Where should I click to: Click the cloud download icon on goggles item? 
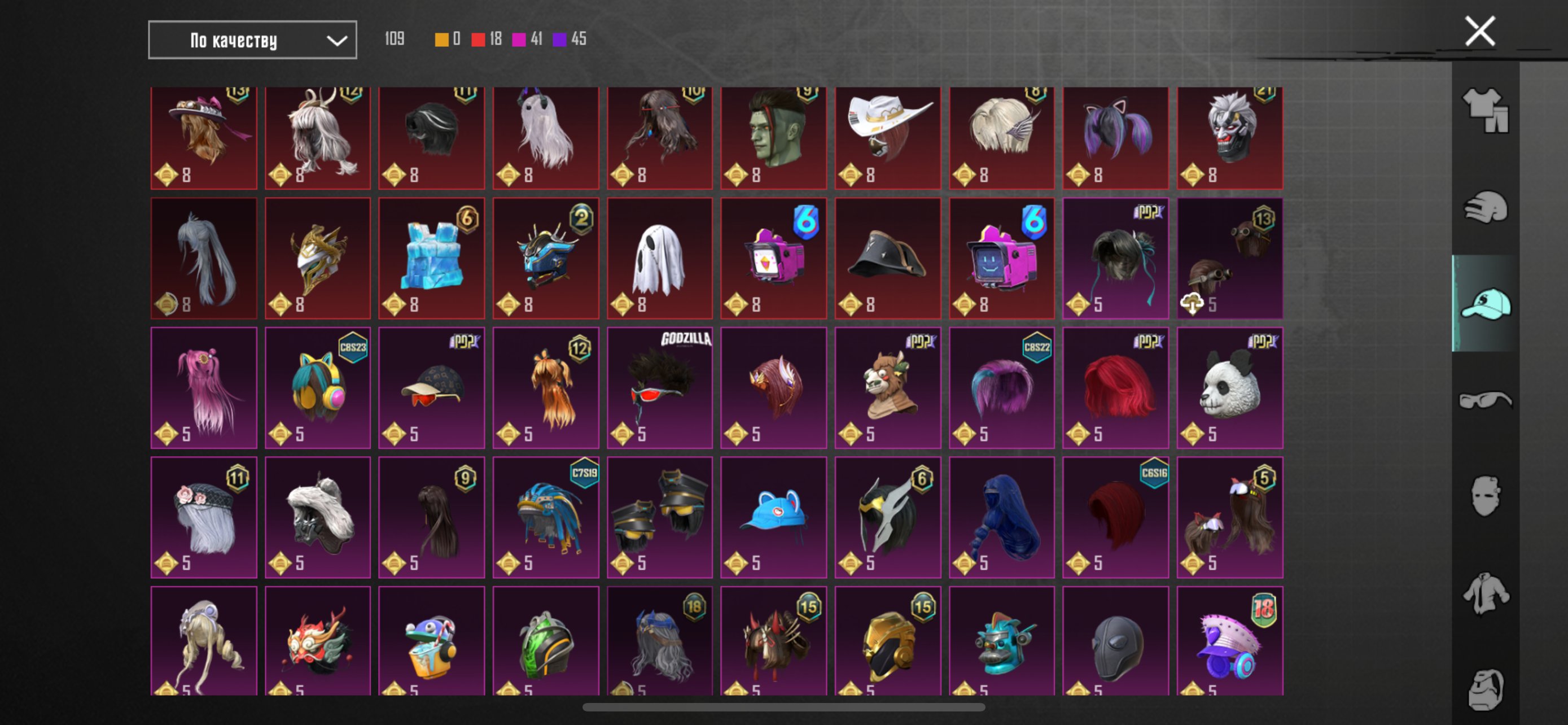click(x=1192, y=303)
